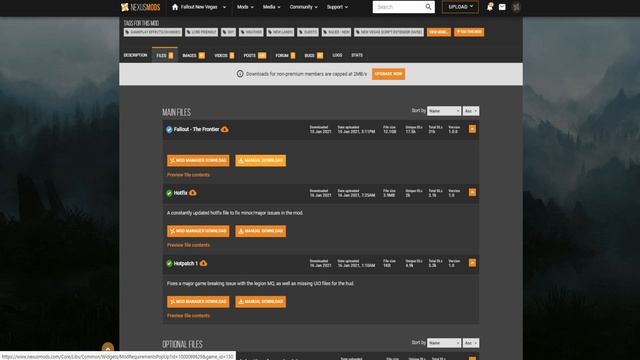Viewport: 640px width, 360px height.
Task: Open Main Files Asc order dropdown
Action: [471, 111]
